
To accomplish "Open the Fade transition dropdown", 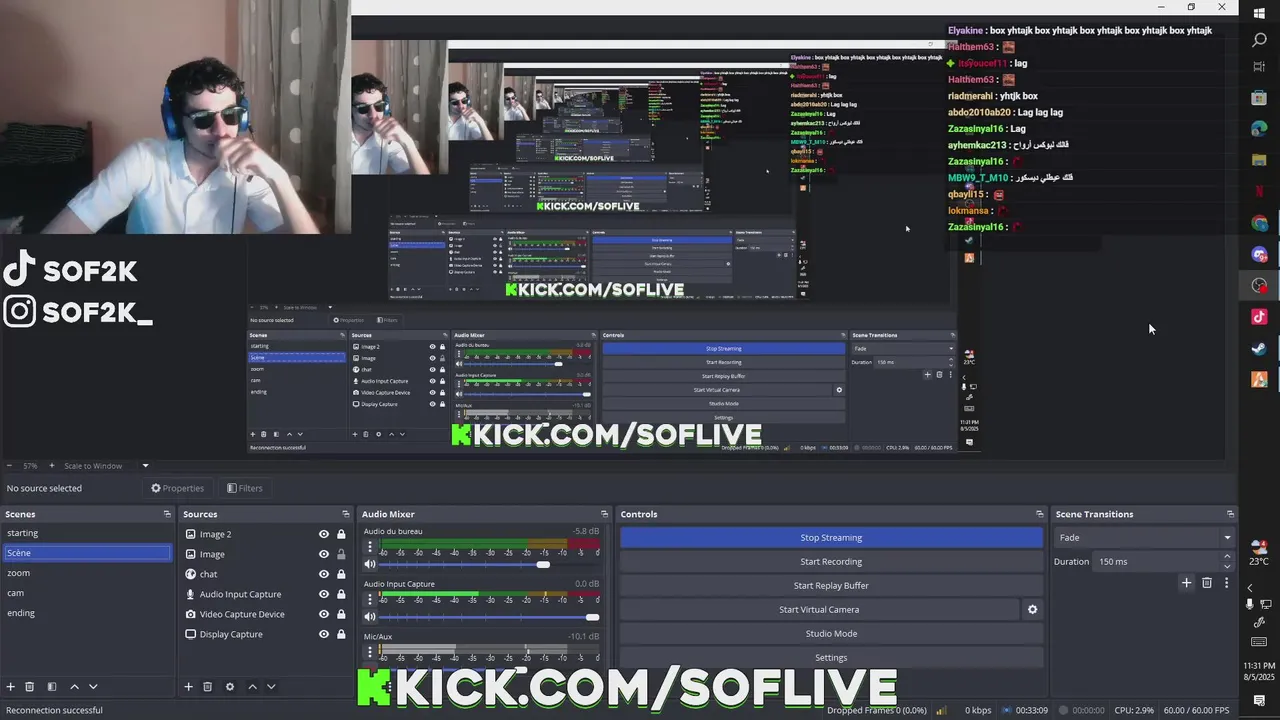I will [x=1145, y=537].
